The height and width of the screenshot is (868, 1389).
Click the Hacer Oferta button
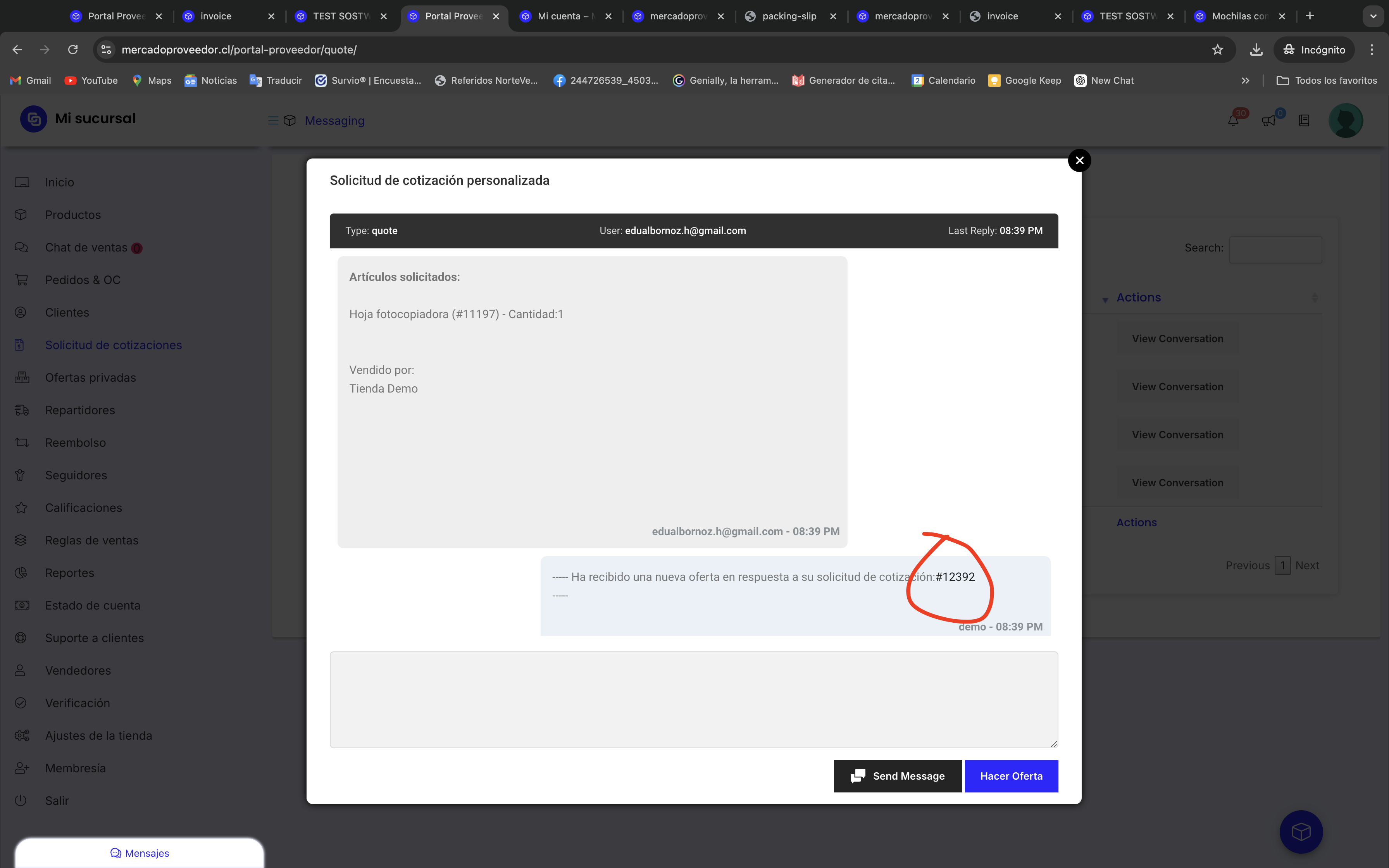click(1012, 776)
